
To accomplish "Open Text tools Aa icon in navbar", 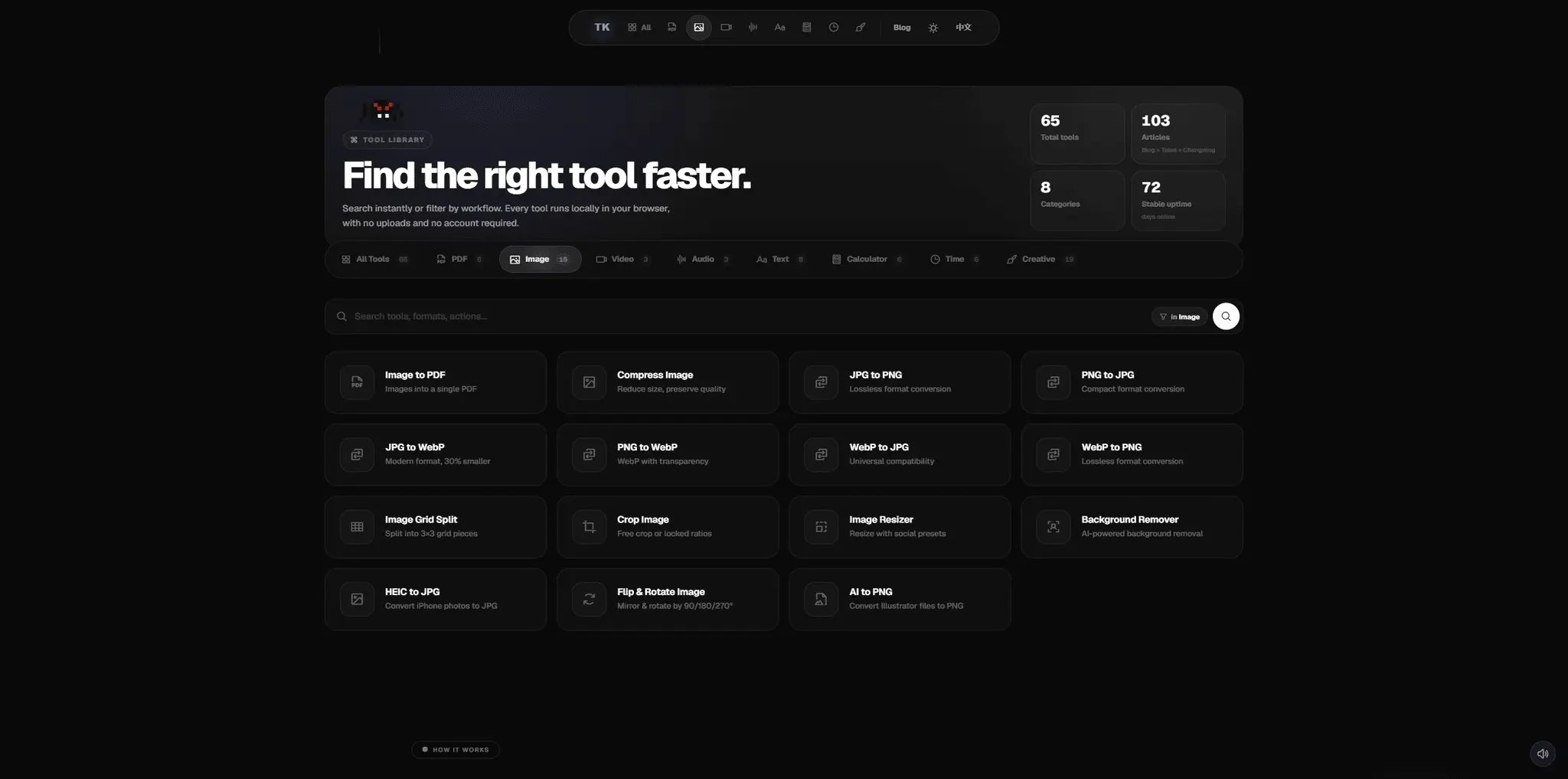I will (779, 28).
